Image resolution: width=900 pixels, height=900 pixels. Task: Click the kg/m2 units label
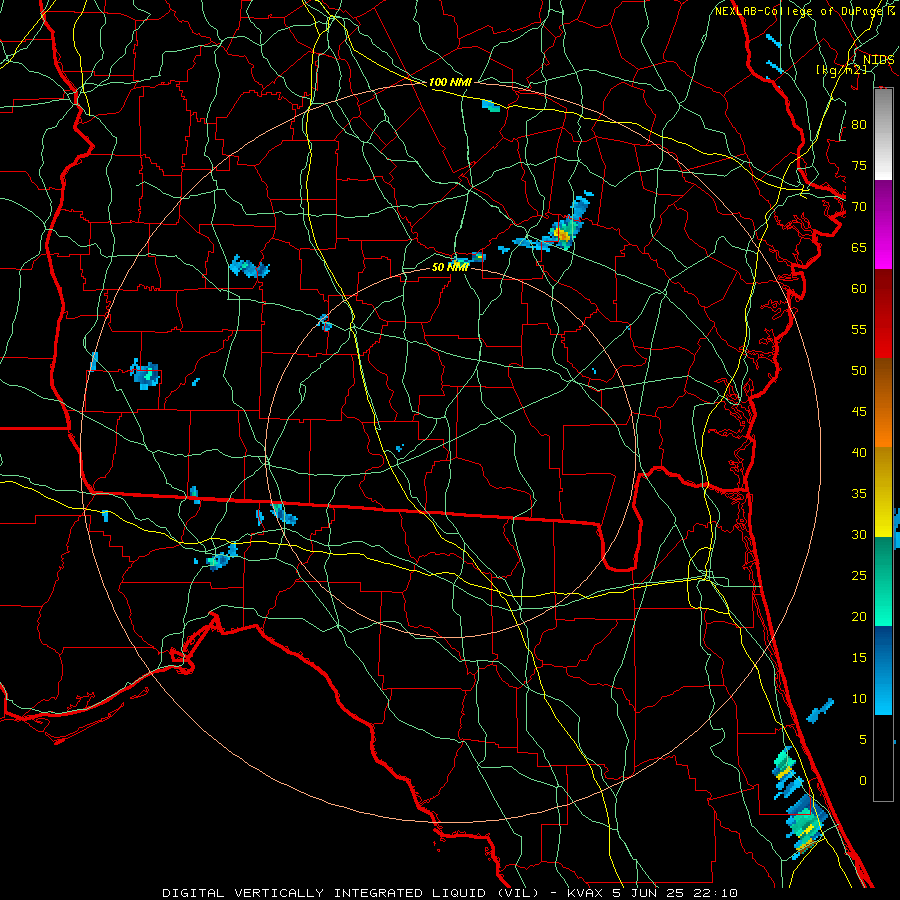(841, 69)
